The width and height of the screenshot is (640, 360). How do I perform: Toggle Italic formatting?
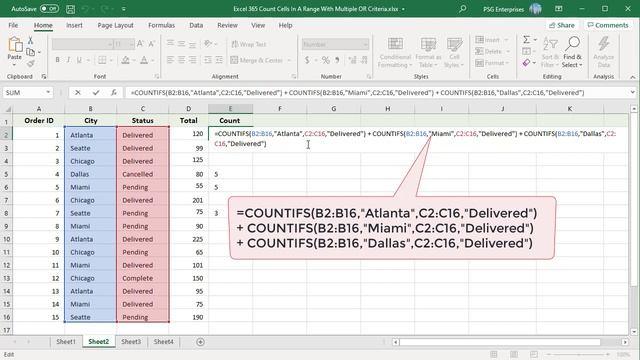tap(68, 60)
